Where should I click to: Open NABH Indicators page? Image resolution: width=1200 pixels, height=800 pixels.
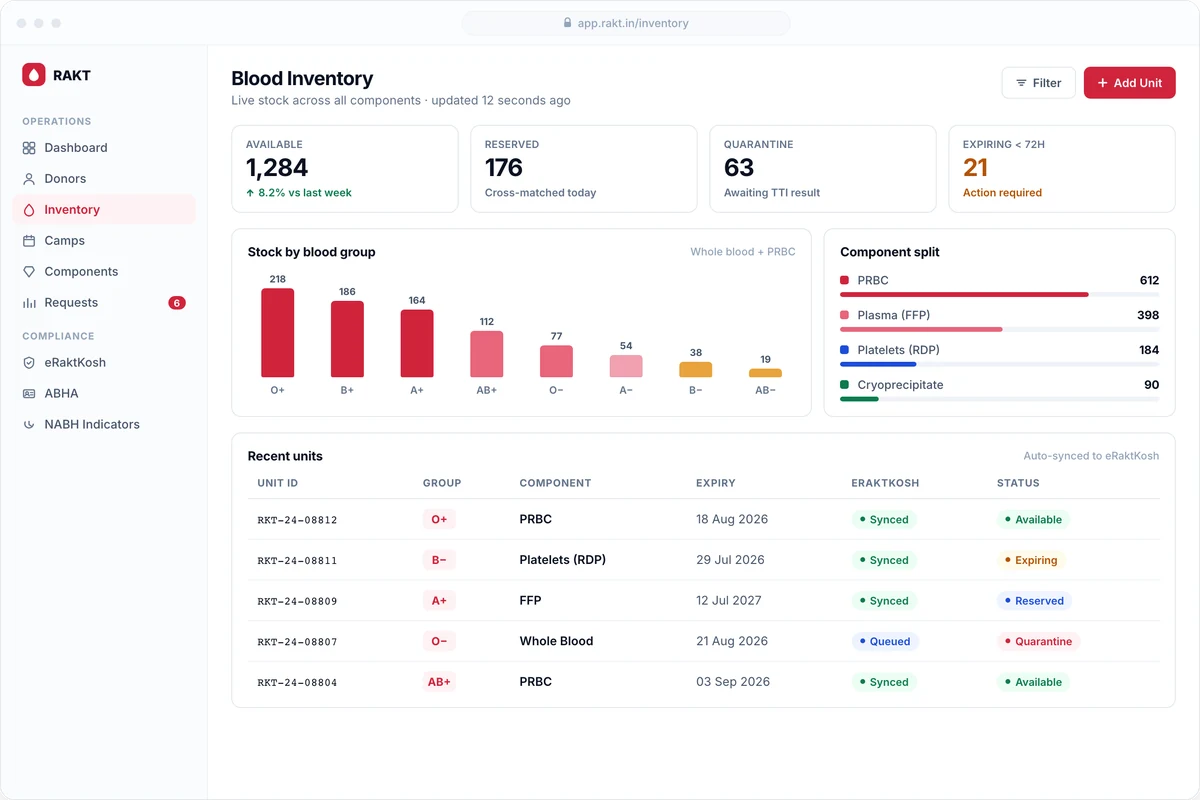[x=104, y=425]
